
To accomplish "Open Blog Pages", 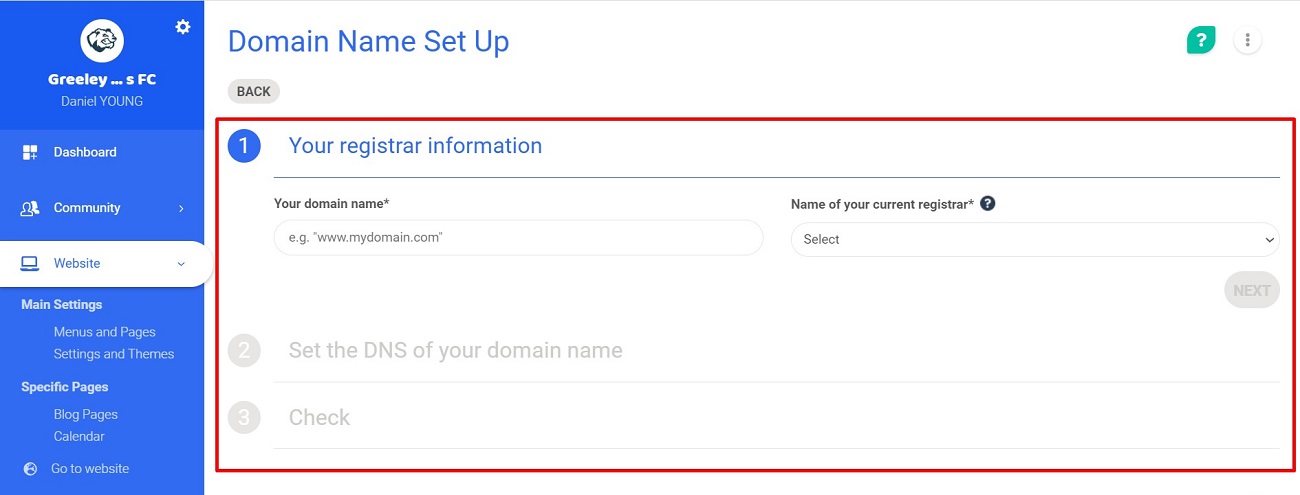I will click(86, 414).
